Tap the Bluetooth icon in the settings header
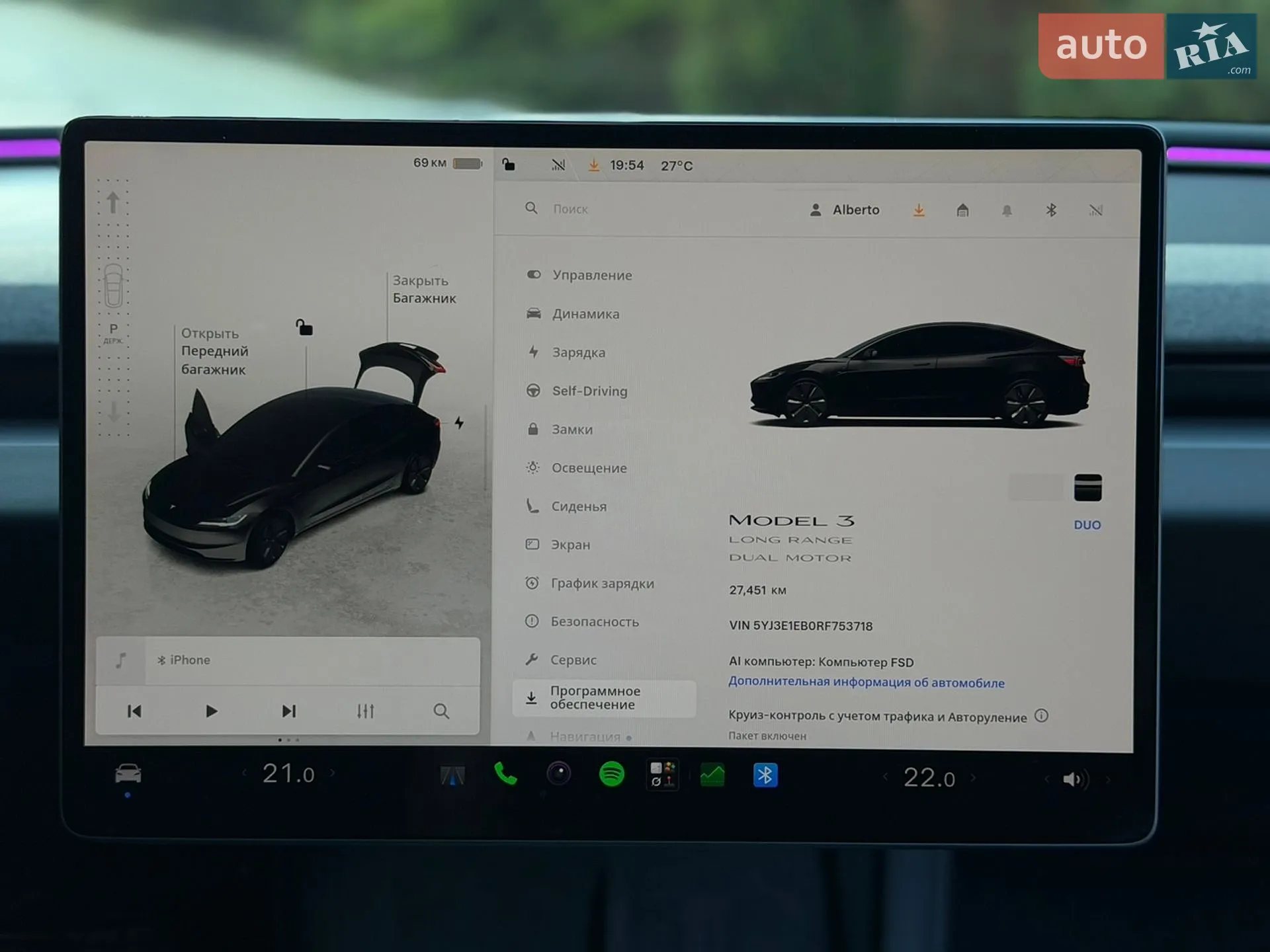Image resolution: width=1270 pixels, height=952 pixels. tap(1051, 210)
